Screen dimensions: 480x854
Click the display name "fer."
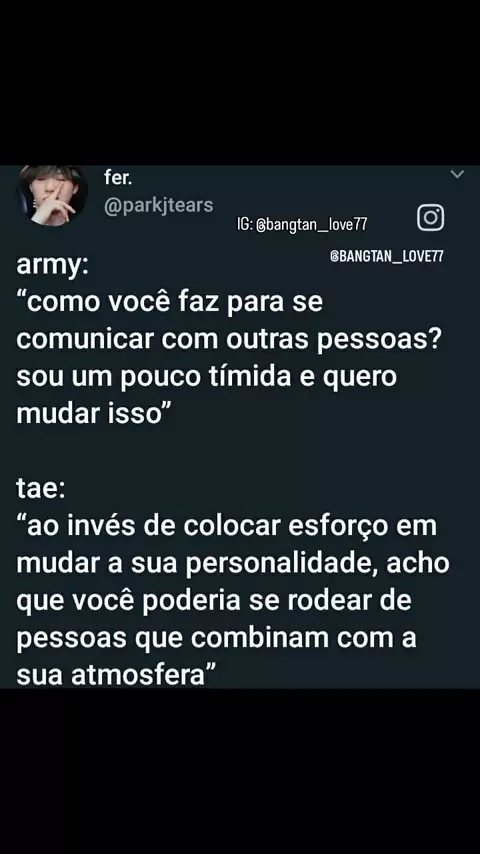(x=118, y=177)
